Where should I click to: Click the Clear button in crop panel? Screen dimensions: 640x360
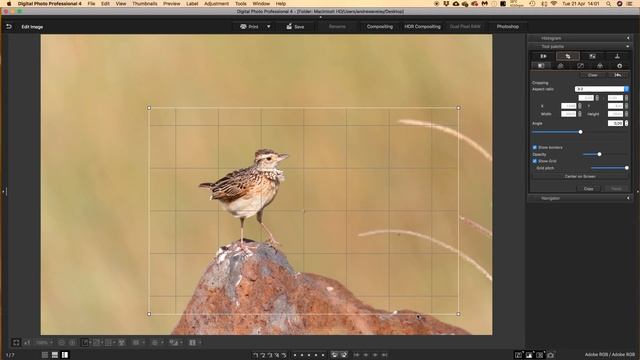[x=593, y=75]
